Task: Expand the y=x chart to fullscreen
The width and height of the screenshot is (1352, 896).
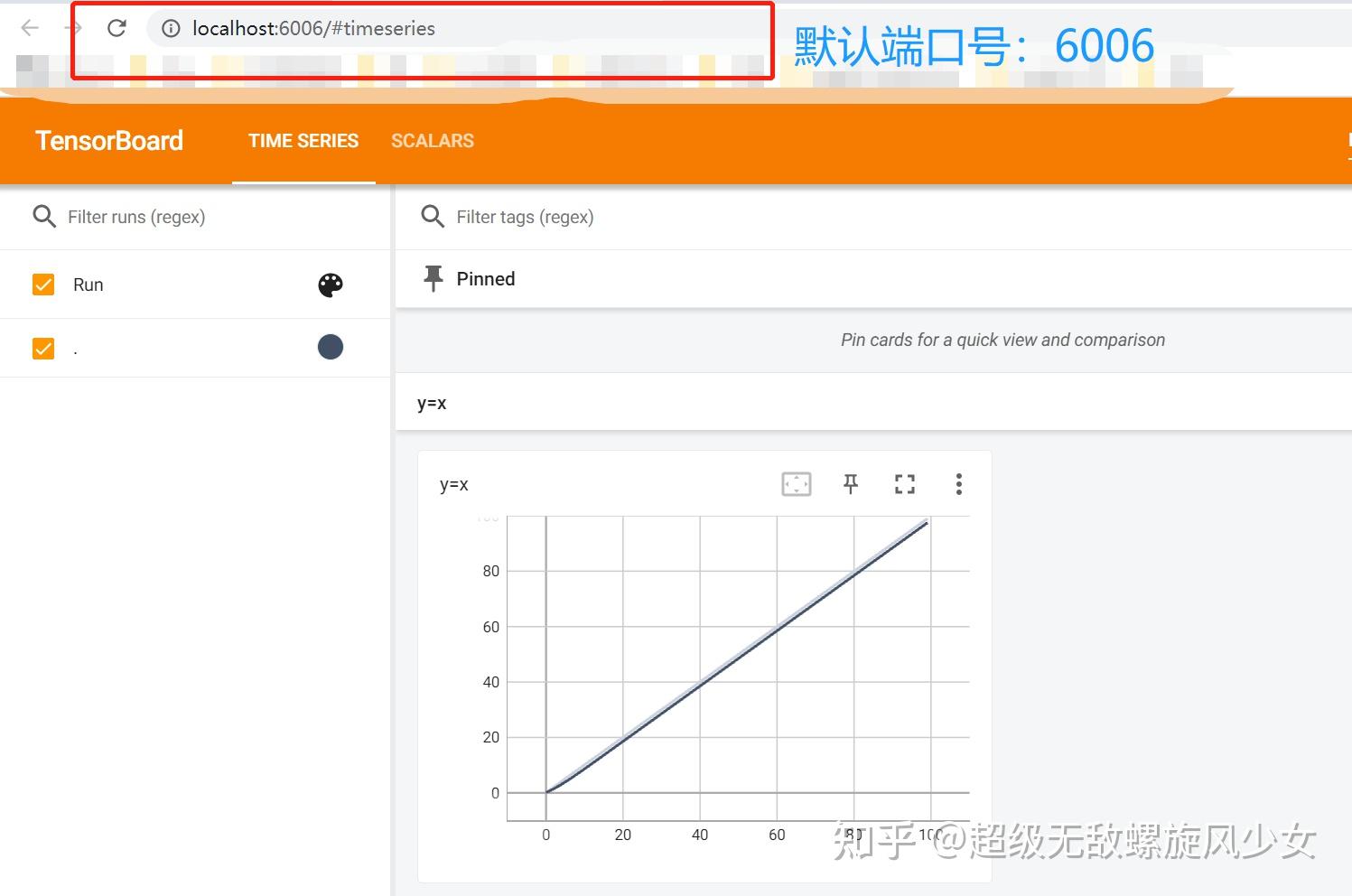Action: [x=904, y=484]
